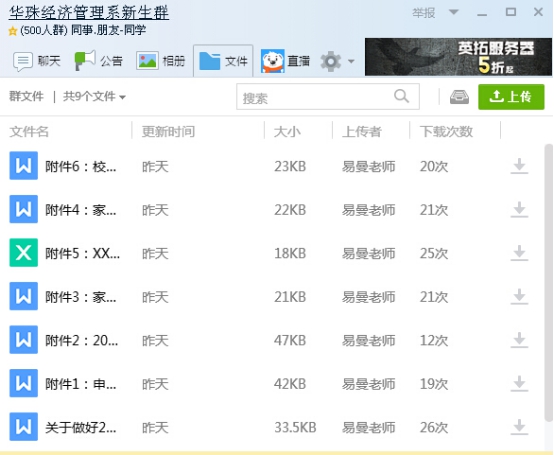
Task: Click the 47KB size value
Action: pyautogui.click(x=290, y=340)
